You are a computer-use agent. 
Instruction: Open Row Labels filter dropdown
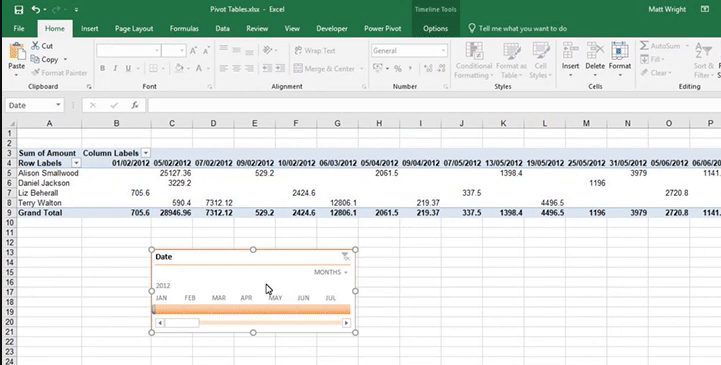coord(76,163)
